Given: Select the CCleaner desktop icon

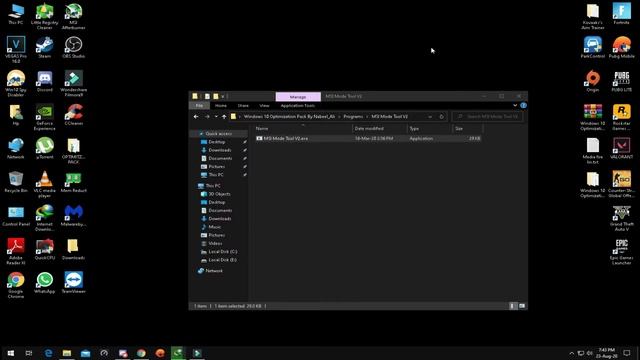Looking at the screenshot, I should [73, 114].
